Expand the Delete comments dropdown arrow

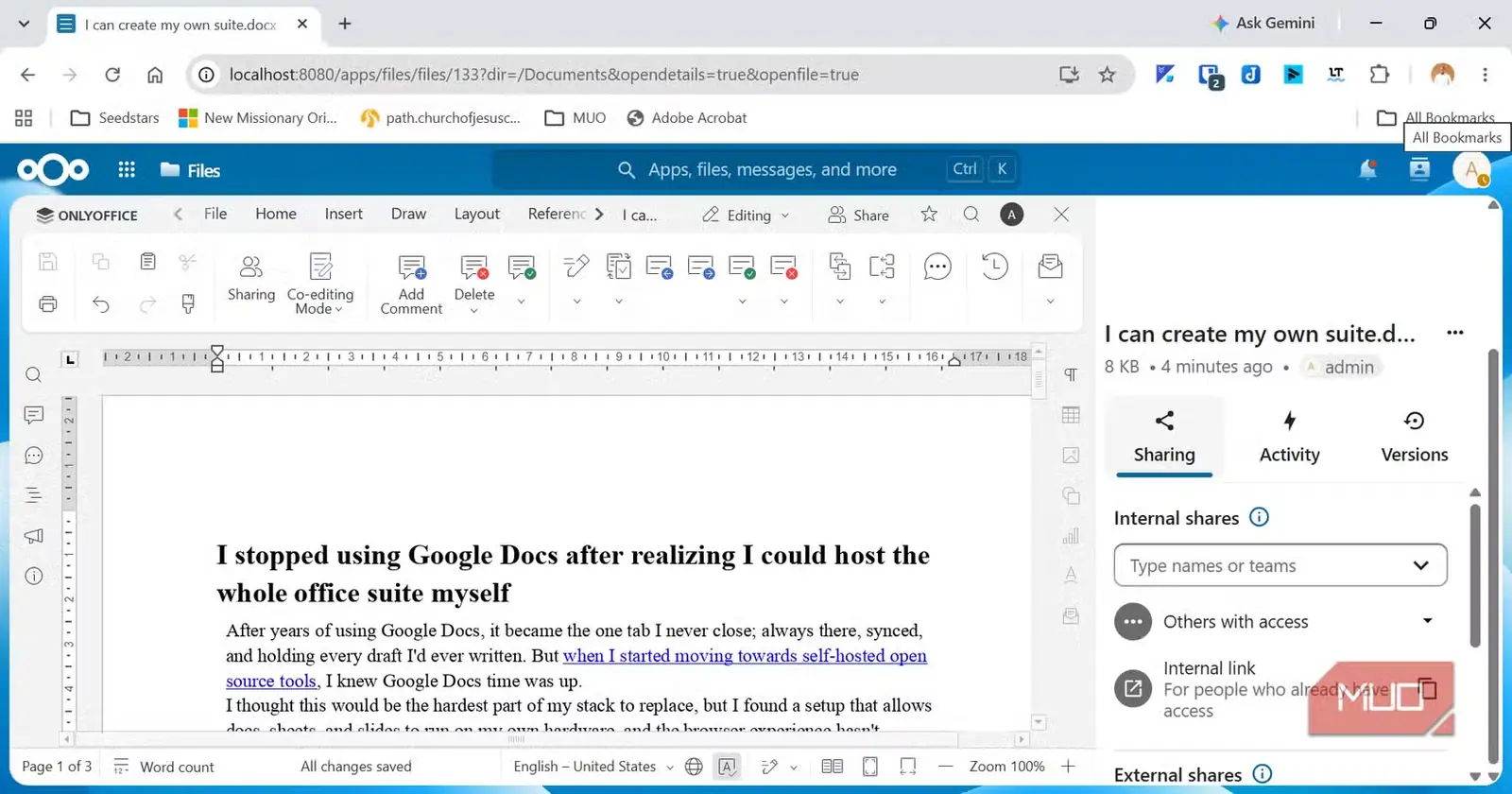tap(473, 310)
